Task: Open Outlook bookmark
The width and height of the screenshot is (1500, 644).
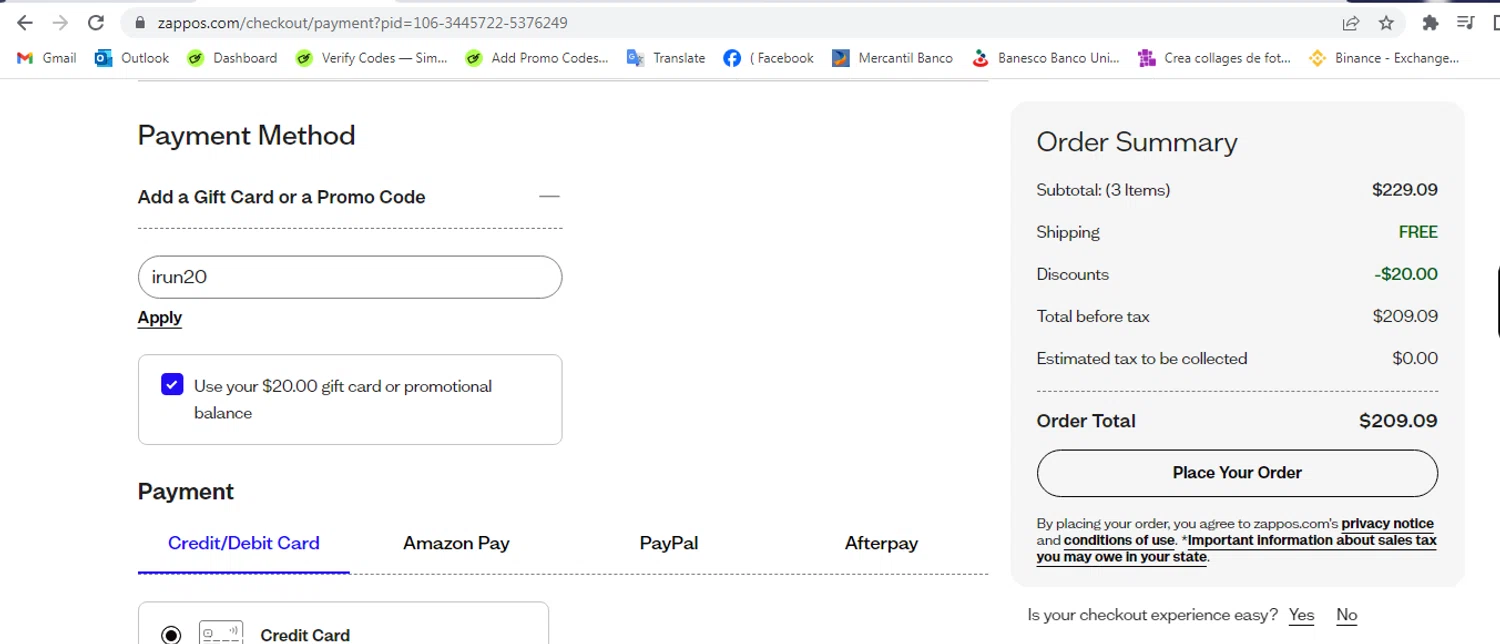Action: click(x=132, y=58)
